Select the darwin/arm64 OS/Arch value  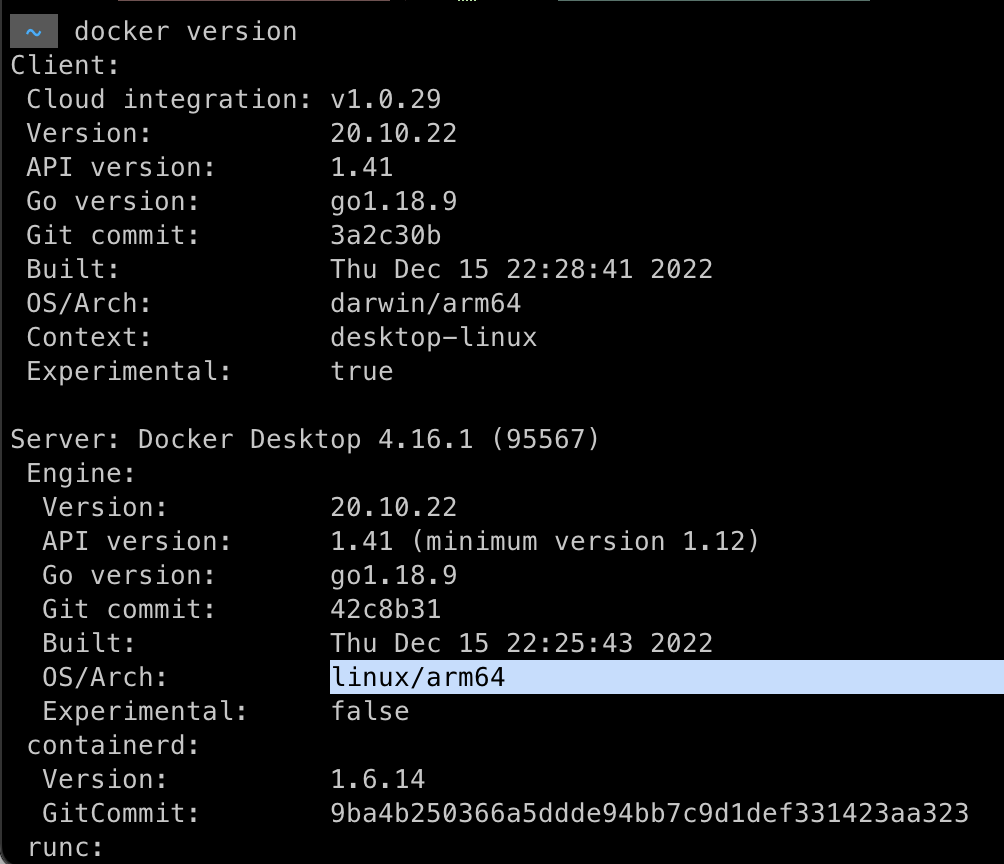click(426, 304)
